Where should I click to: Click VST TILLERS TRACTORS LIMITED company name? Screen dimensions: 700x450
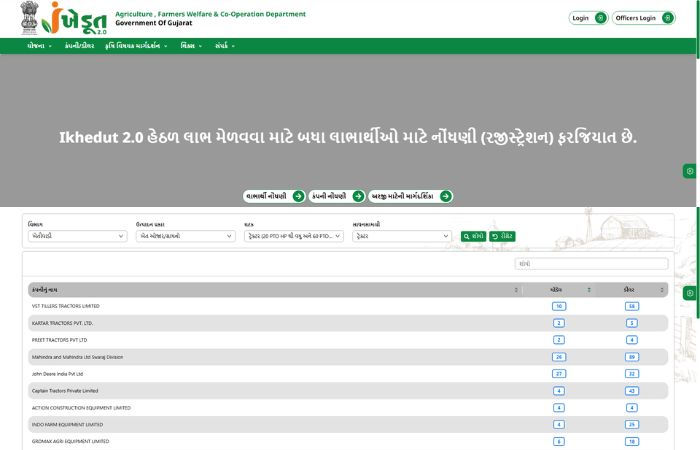66,306
